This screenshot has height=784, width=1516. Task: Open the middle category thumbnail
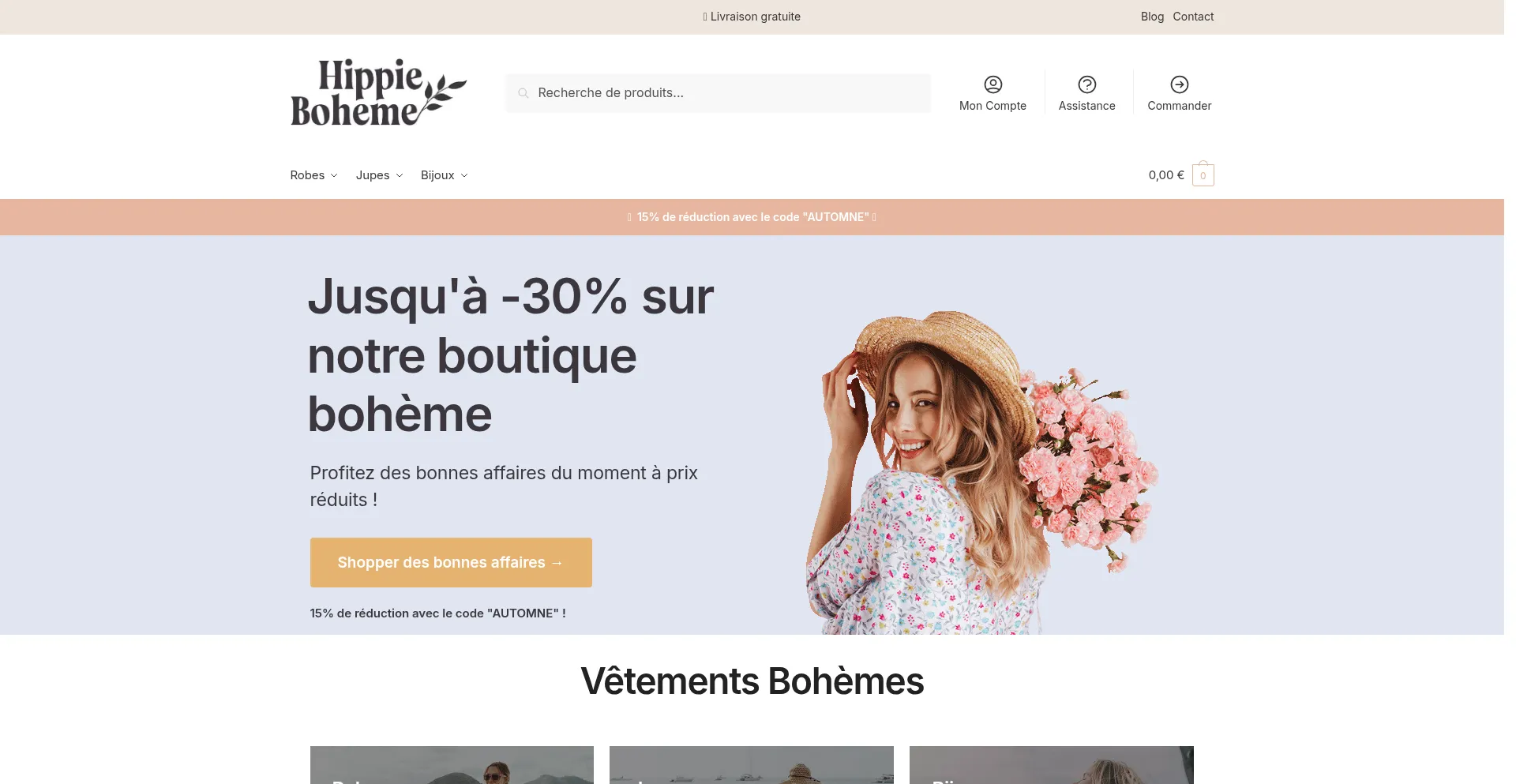pyautogui.click(x=752, y=765)
